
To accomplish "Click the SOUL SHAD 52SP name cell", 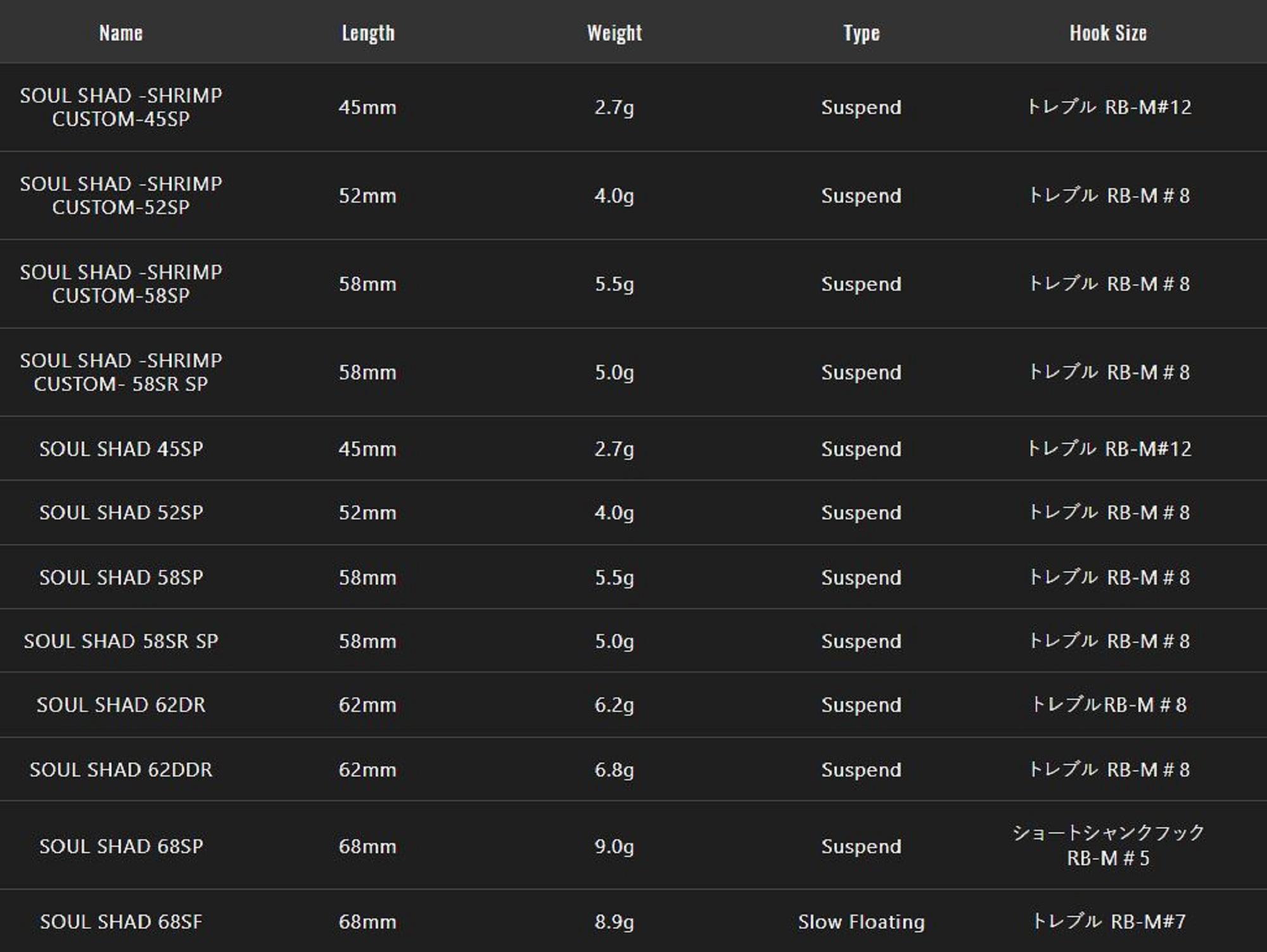I will coord(121,512).
